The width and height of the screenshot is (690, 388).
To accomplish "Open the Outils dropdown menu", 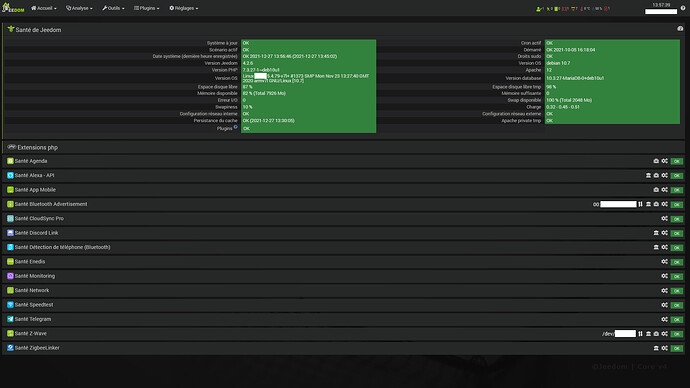I will [x=113, y=8].
